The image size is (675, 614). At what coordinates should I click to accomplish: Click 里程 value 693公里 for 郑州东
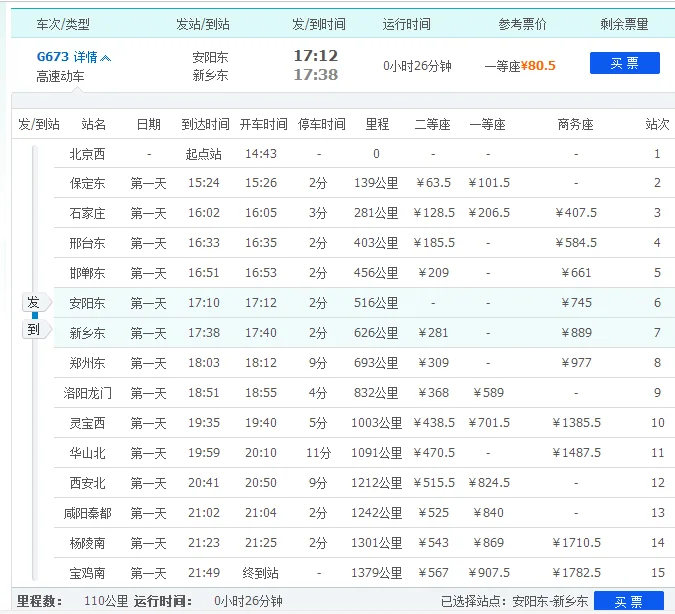(376, 363)
